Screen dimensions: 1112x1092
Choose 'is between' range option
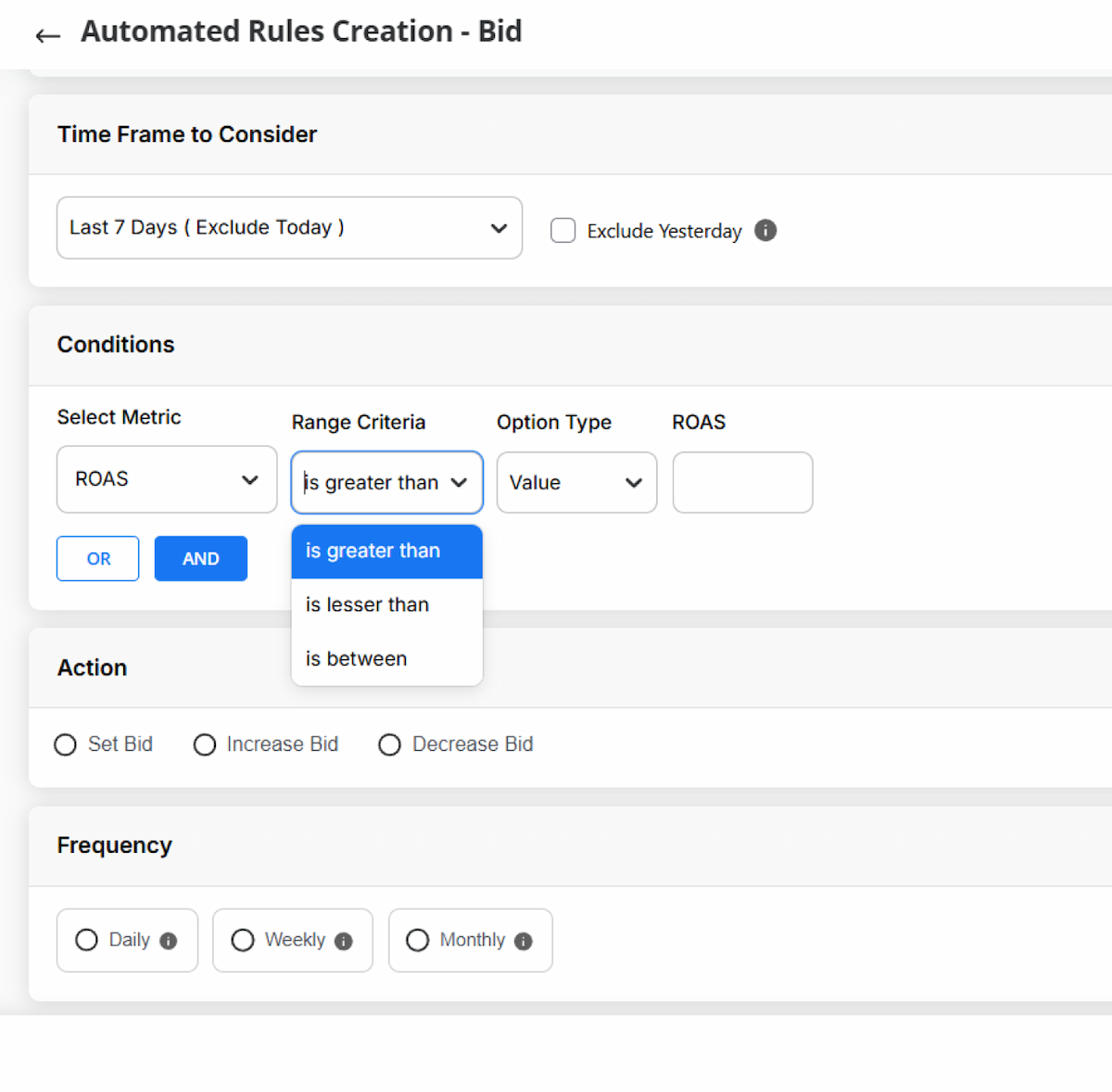(x=357, y=658)
